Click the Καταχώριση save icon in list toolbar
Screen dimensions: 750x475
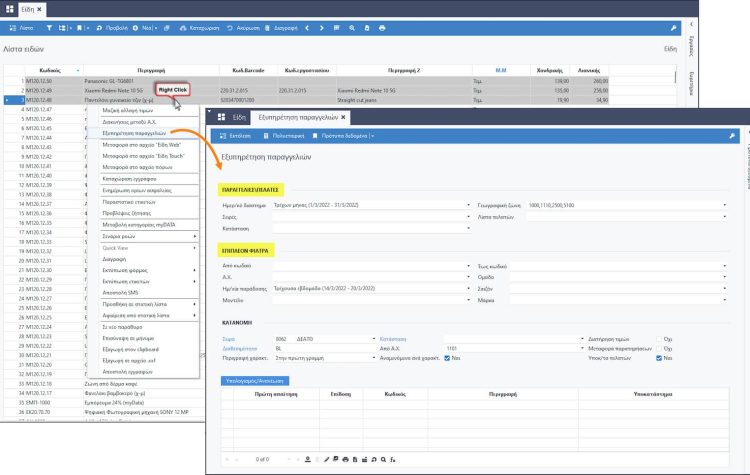pyautogui.click(x=183, y=28)
